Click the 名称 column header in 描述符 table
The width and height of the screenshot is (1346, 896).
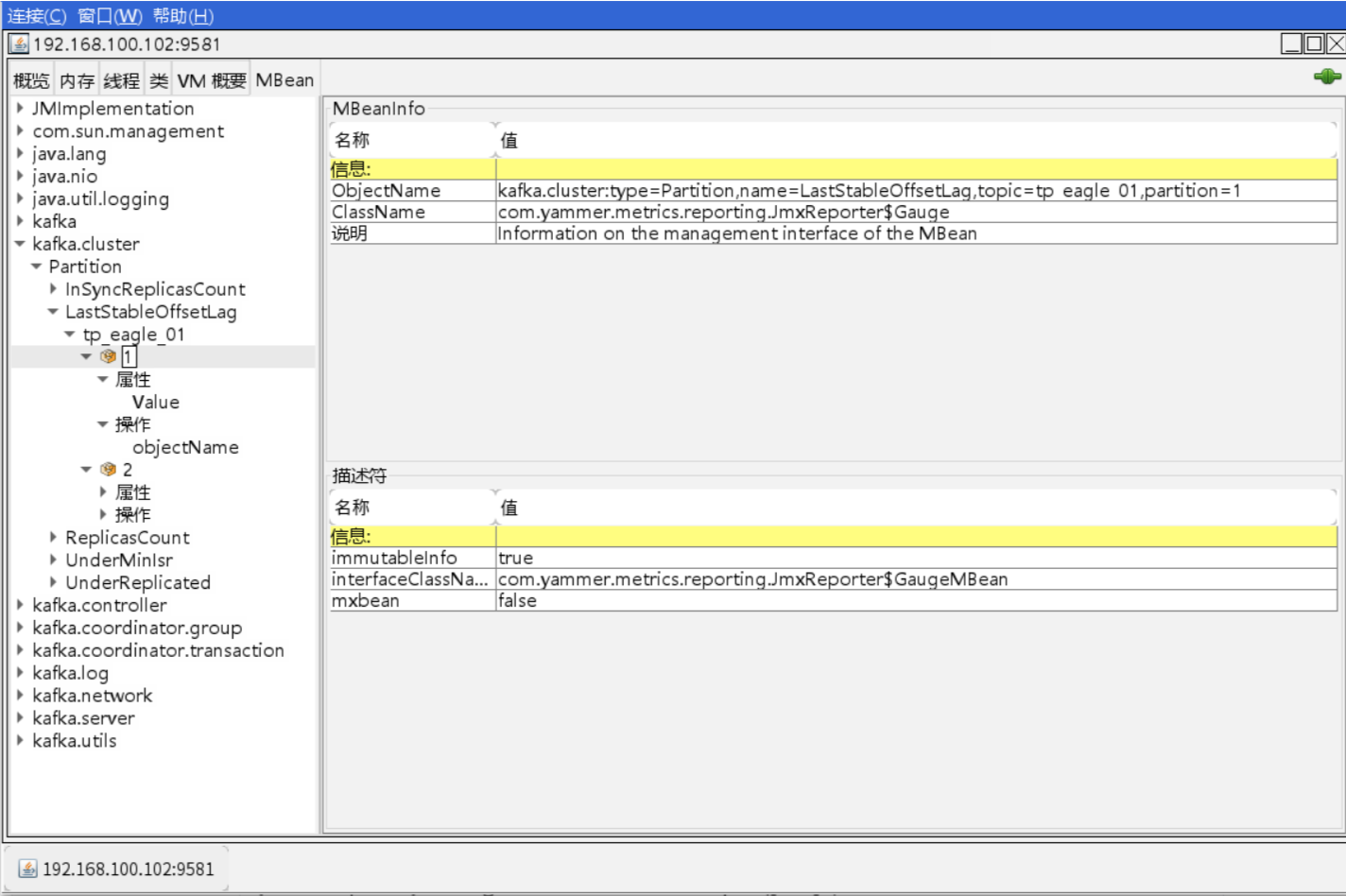[x=412, y=508]
